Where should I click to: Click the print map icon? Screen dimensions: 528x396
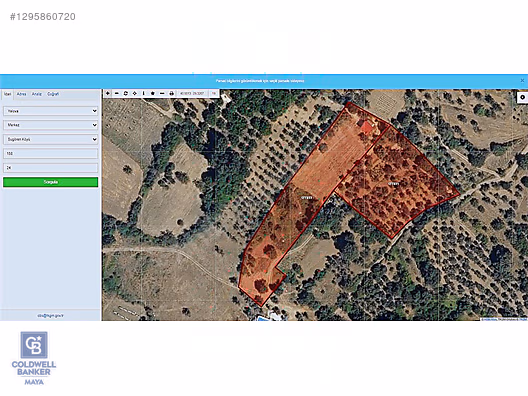click(x=171, y=93)
